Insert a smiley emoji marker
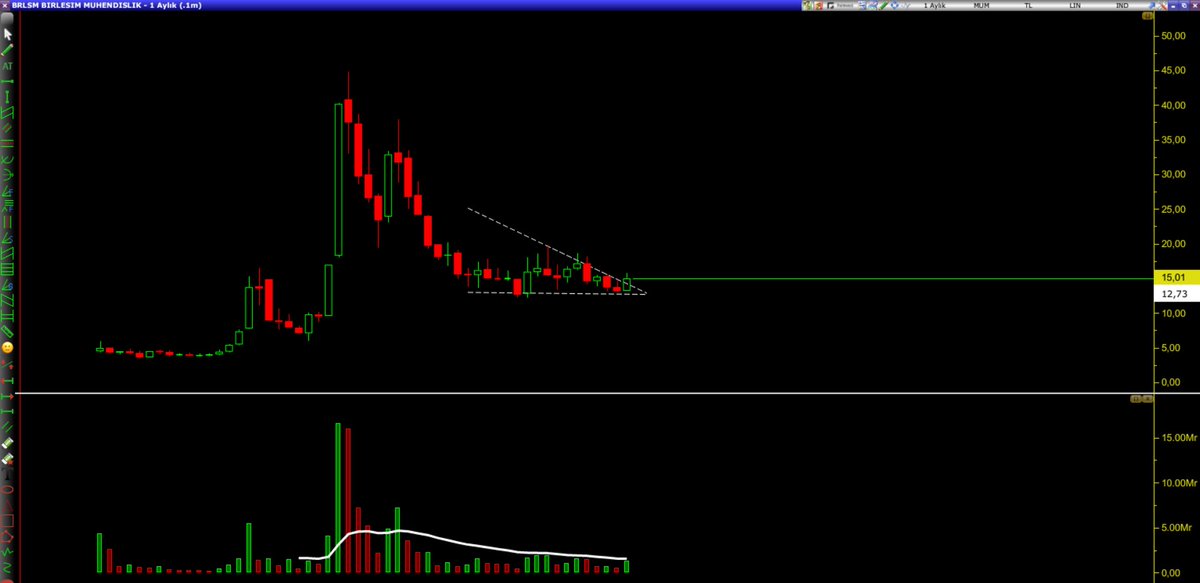Screen dimensions: 1200x583 [x=7, y=347]
